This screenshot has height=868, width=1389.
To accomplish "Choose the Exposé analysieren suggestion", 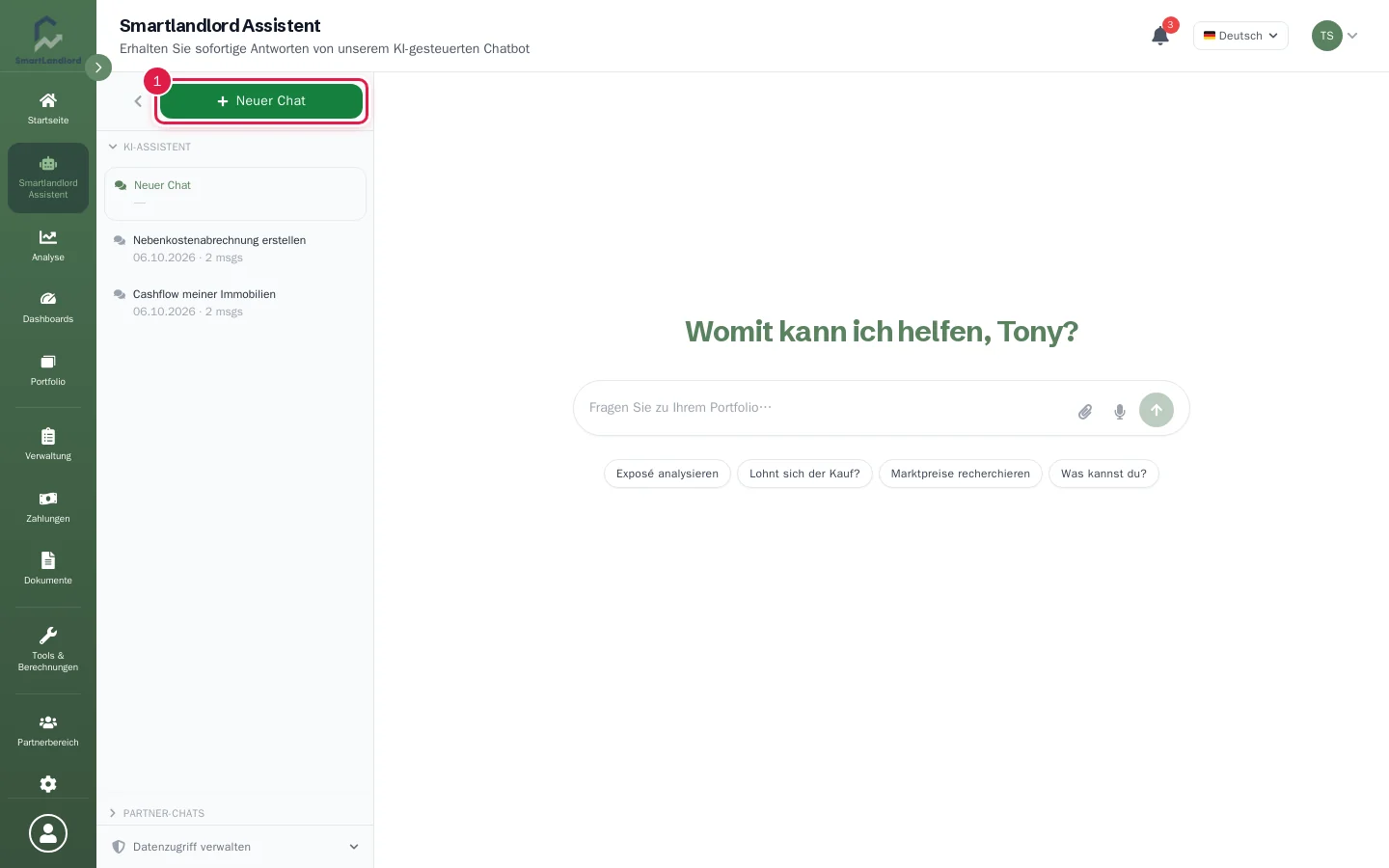I will point(667,474).
